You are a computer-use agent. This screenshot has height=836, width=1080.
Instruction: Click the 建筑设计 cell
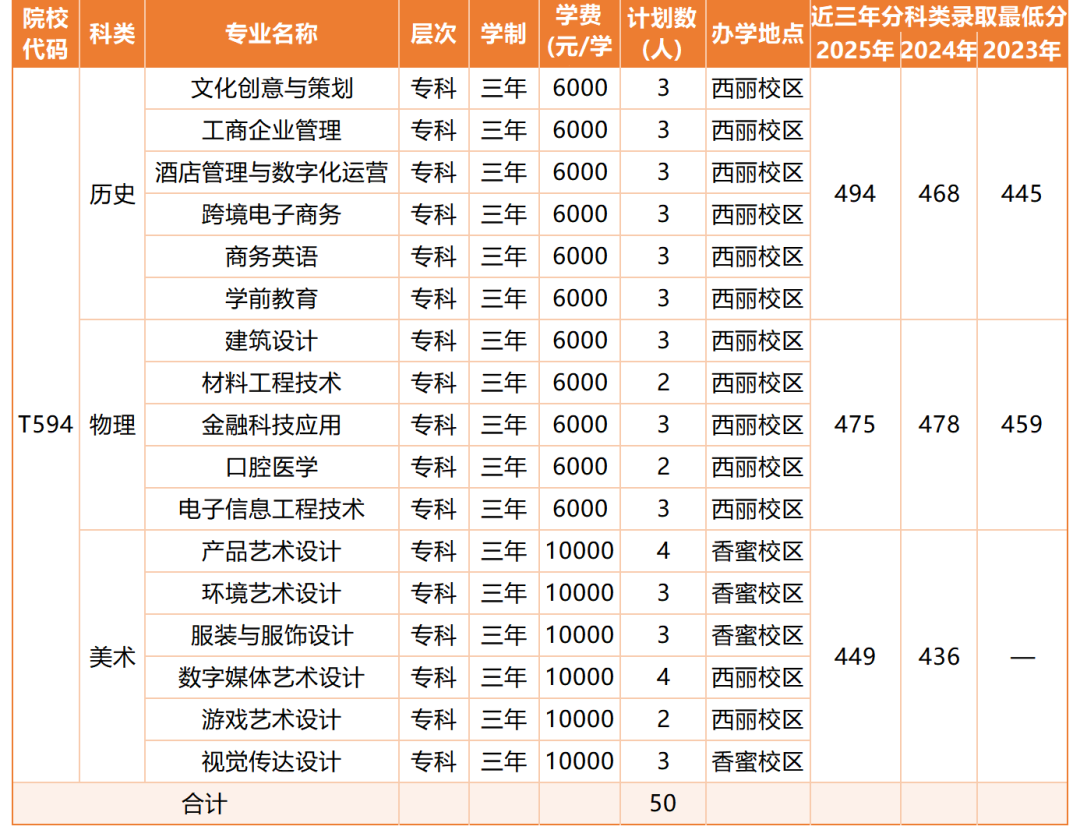tap(272, 340)
